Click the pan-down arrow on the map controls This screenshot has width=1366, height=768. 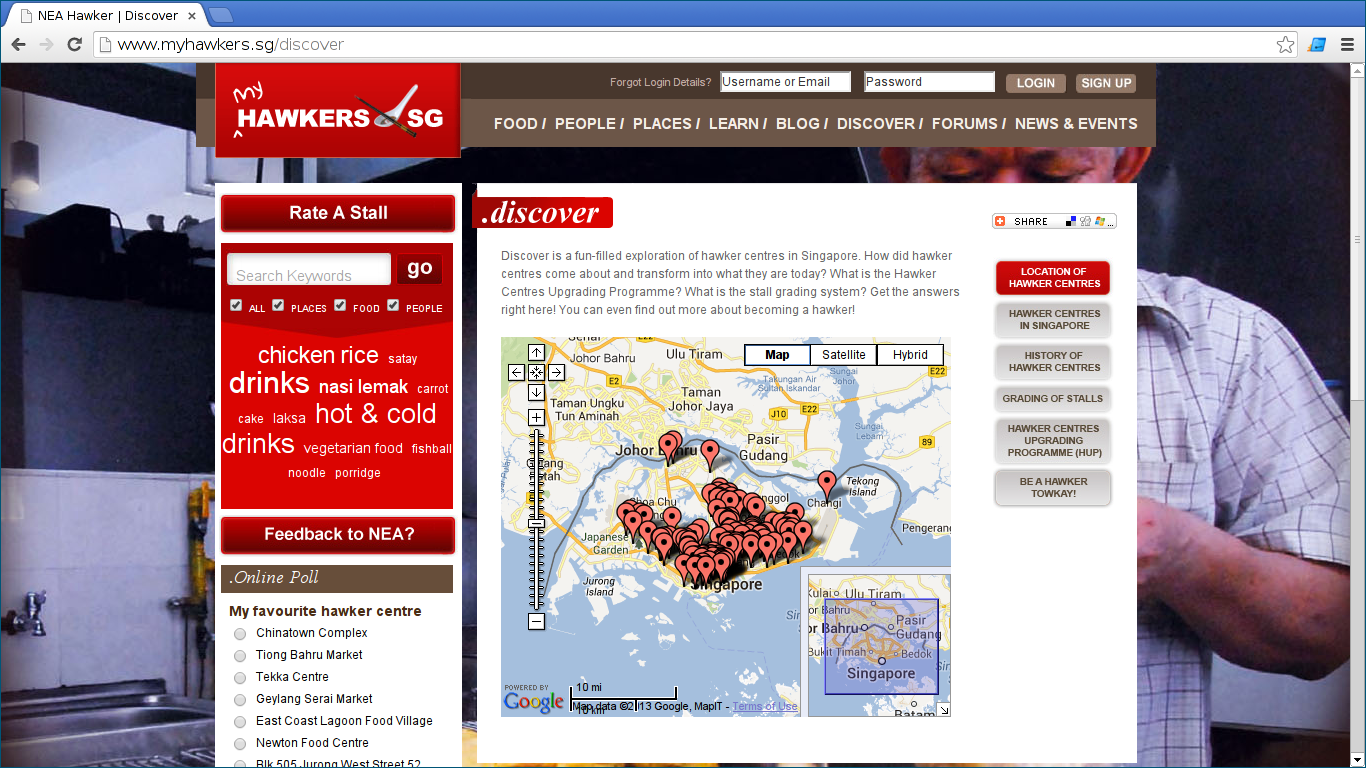coord(536,392)
